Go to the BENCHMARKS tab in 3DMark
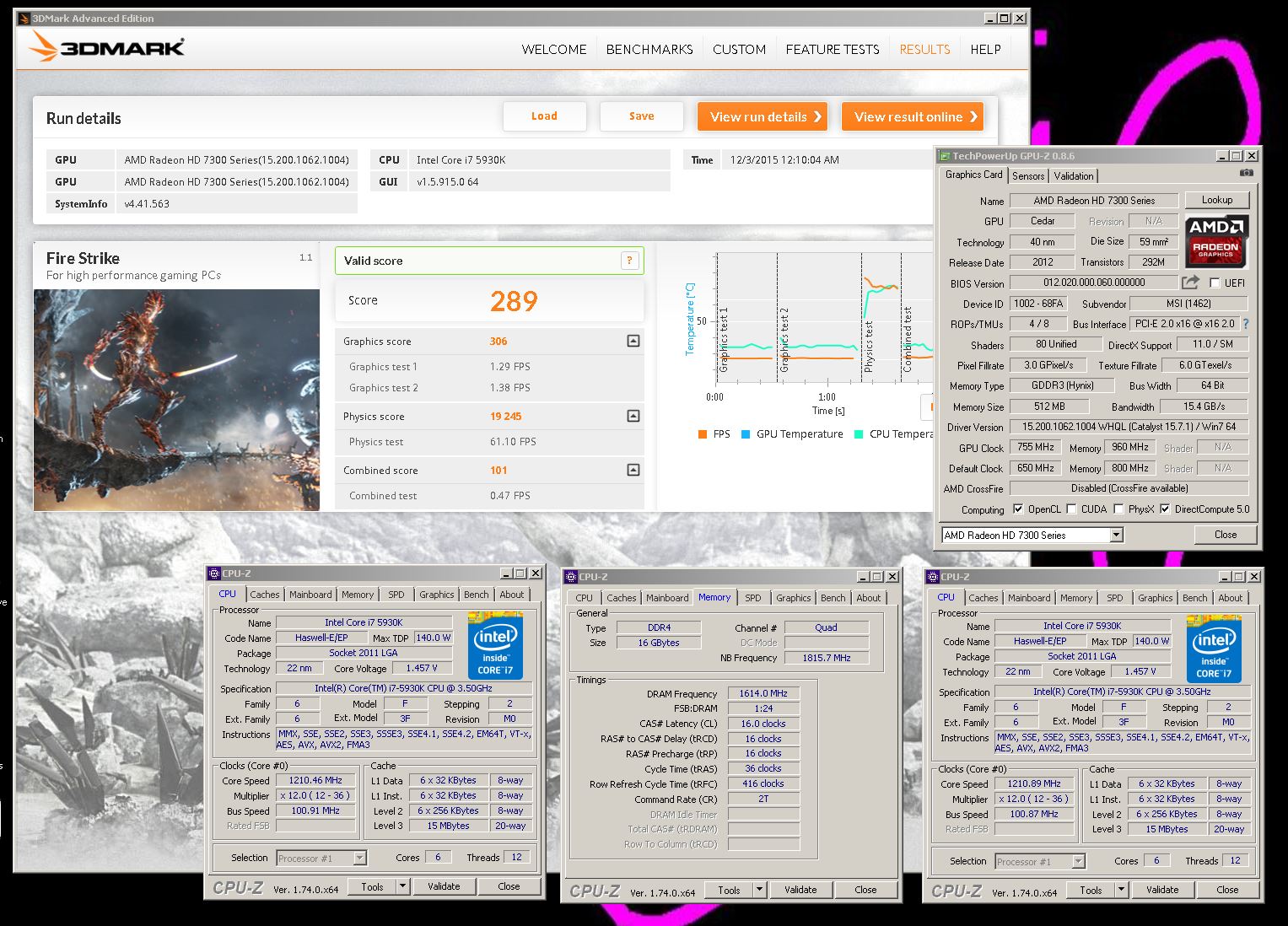The width and height of the screenshot is (1288, 926). pos(649,49)
